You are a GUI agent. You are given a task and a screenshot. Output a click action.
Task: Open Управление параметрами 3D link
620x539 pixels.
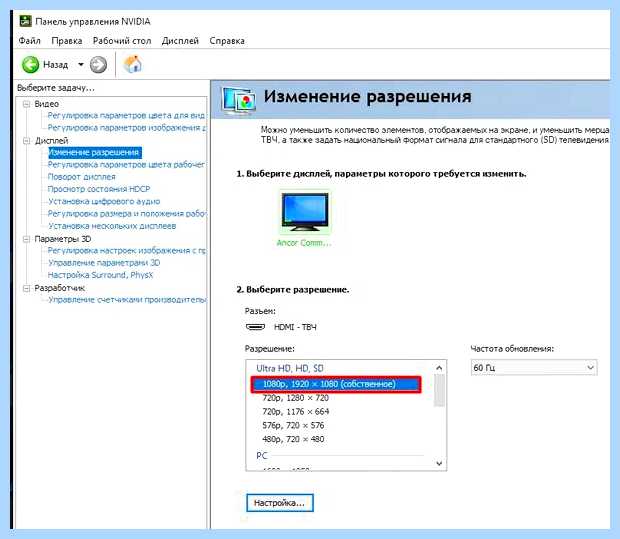(104, 263)
